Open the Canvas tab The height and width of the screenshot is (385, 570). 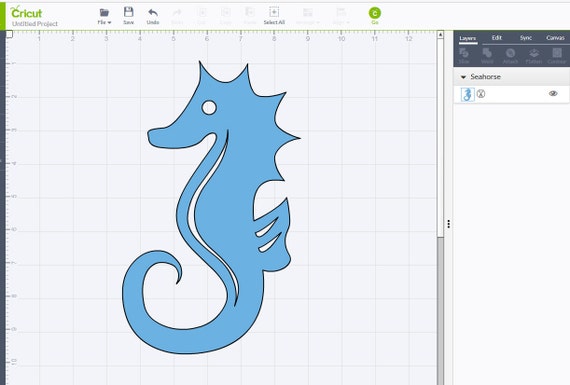[555, 38]
